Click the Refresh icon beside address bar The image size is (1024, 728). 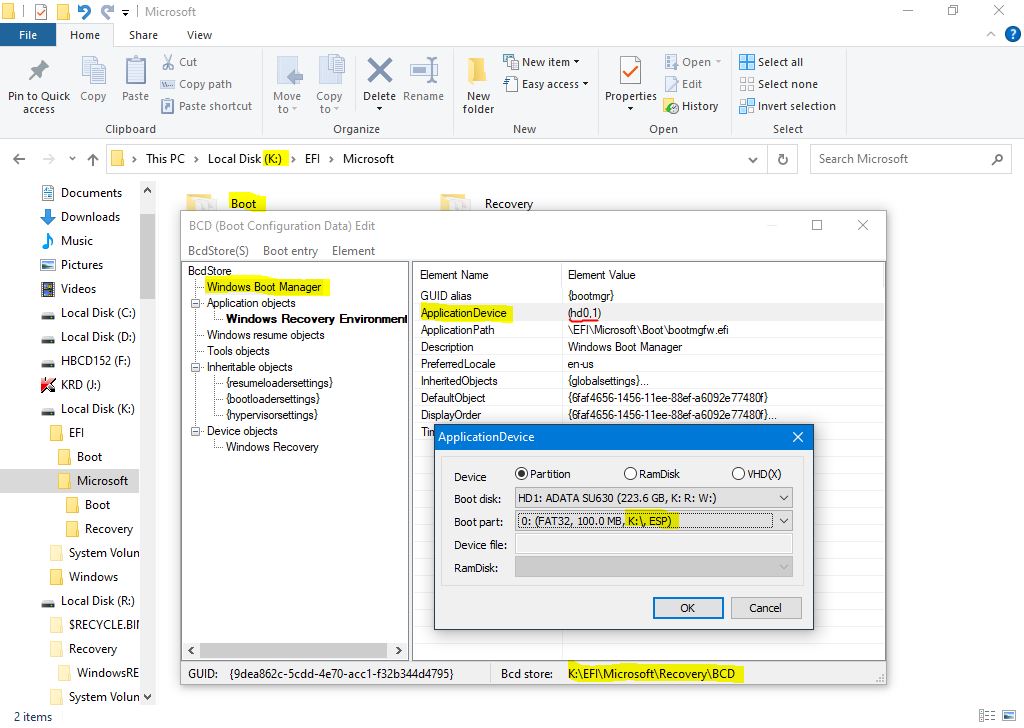coord(783,159)
